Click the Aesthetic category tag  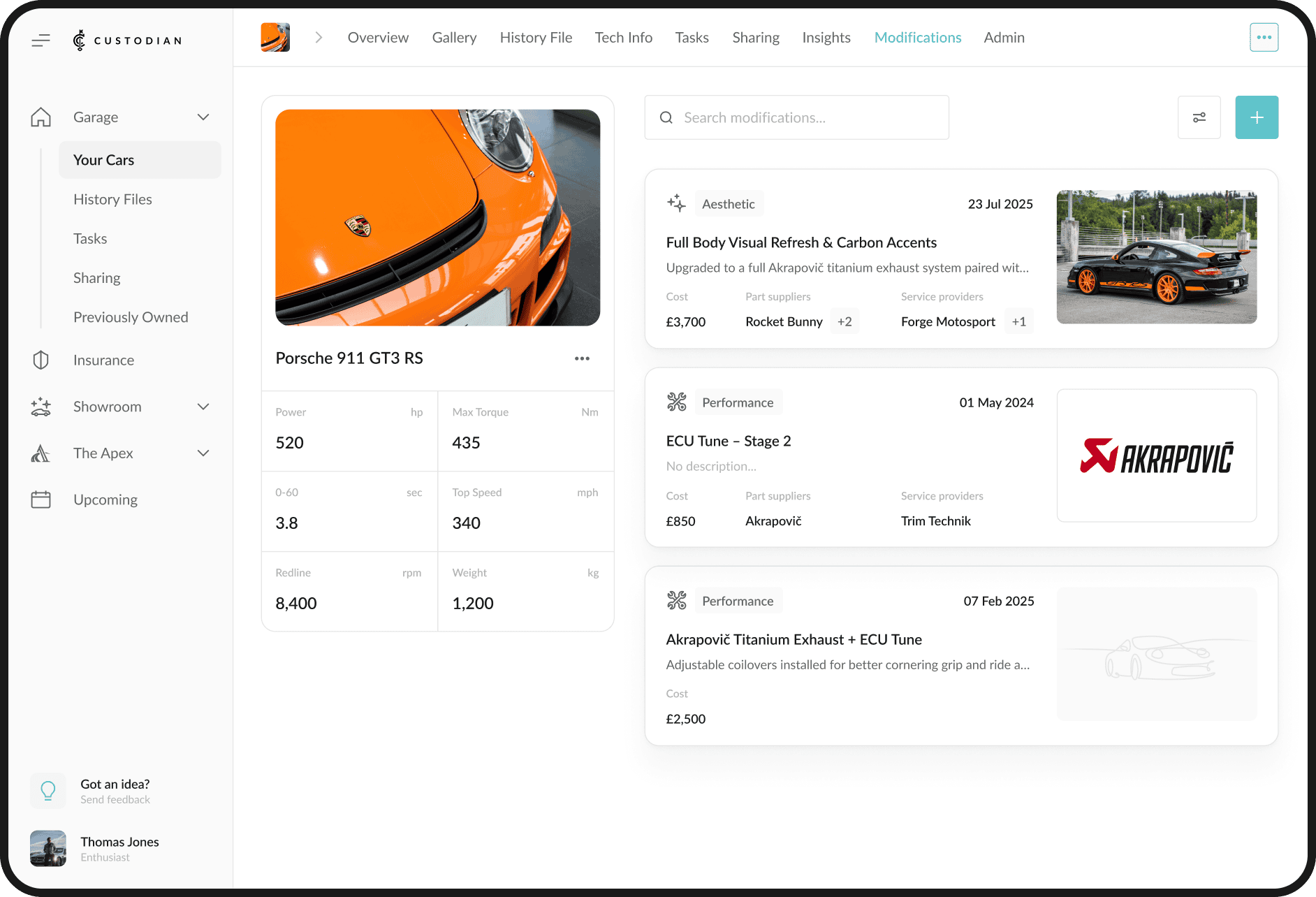(729, 203)
